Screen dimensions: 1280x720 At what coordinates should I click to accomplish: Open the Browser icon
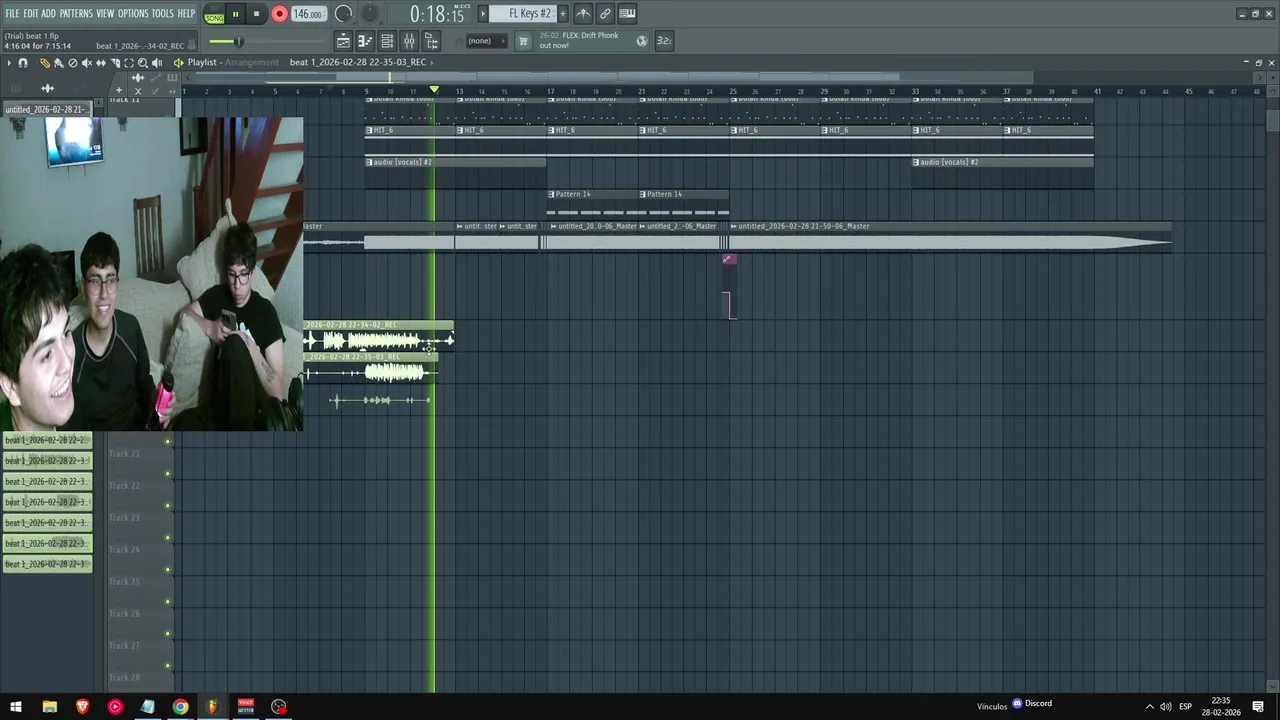431,41
